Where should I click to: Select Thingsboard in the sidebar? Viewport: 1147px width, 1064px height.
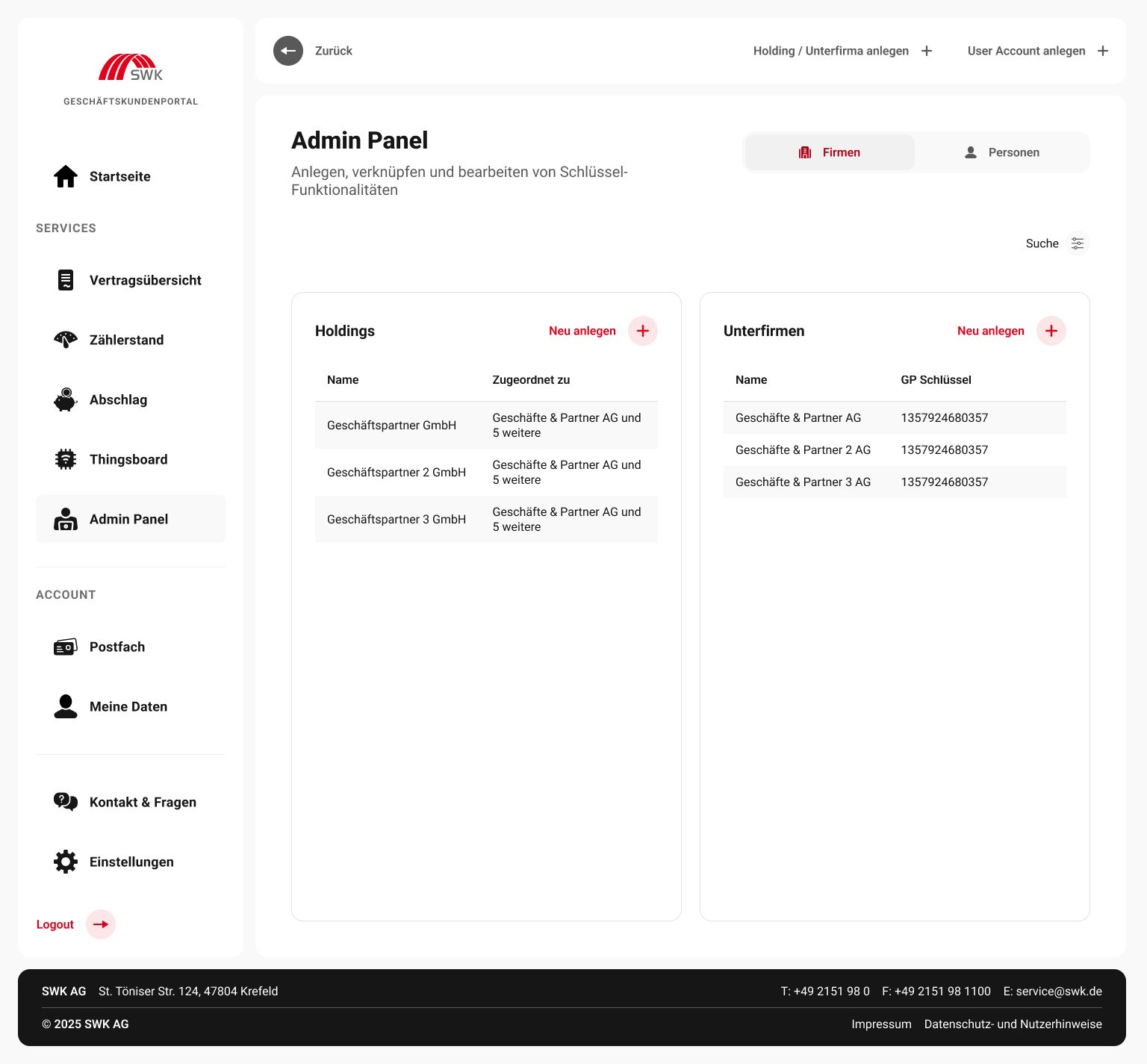(131, 459)
